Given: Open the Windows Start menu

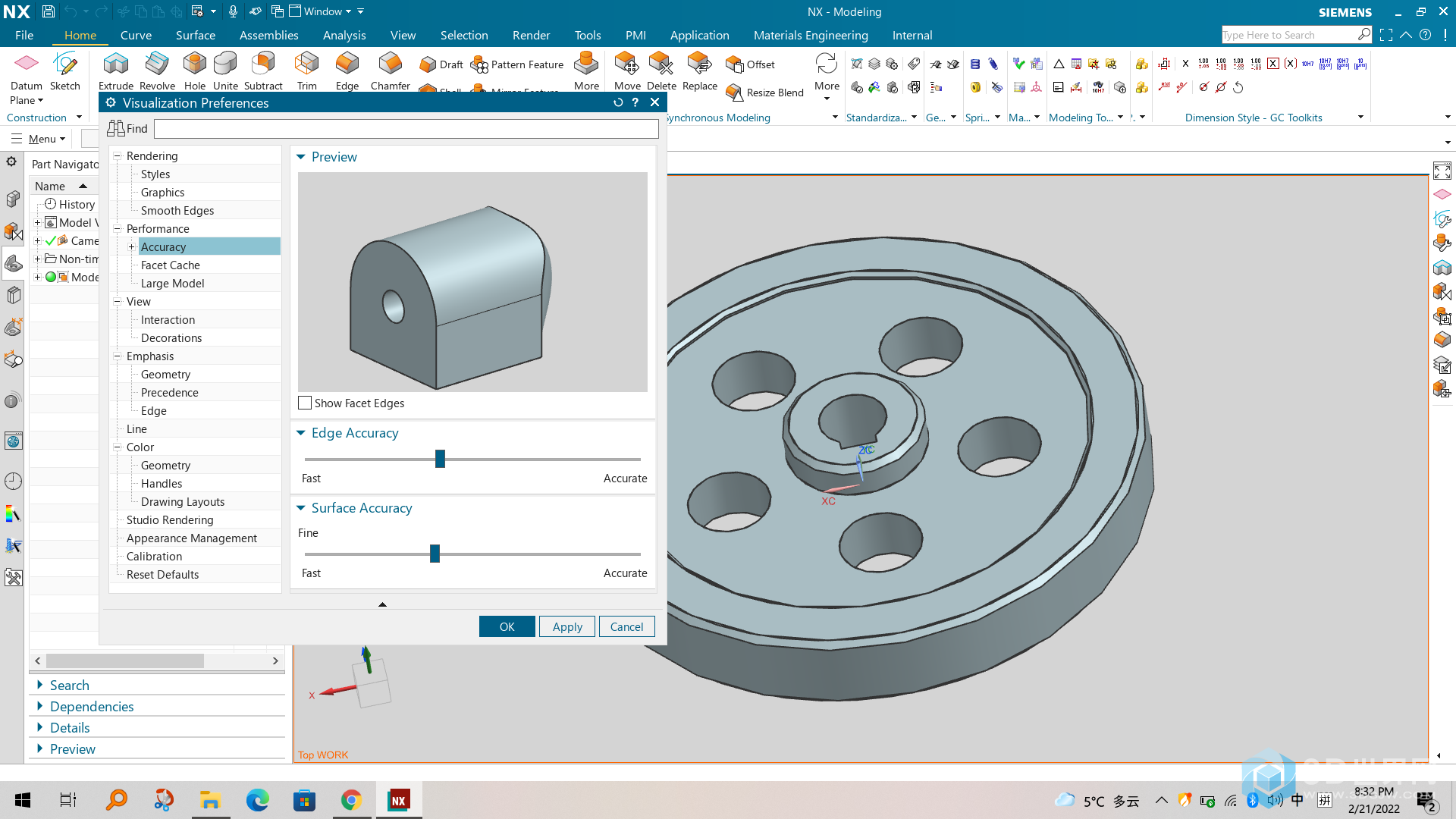Looking at the screenshot, I should tap(23, 800).
